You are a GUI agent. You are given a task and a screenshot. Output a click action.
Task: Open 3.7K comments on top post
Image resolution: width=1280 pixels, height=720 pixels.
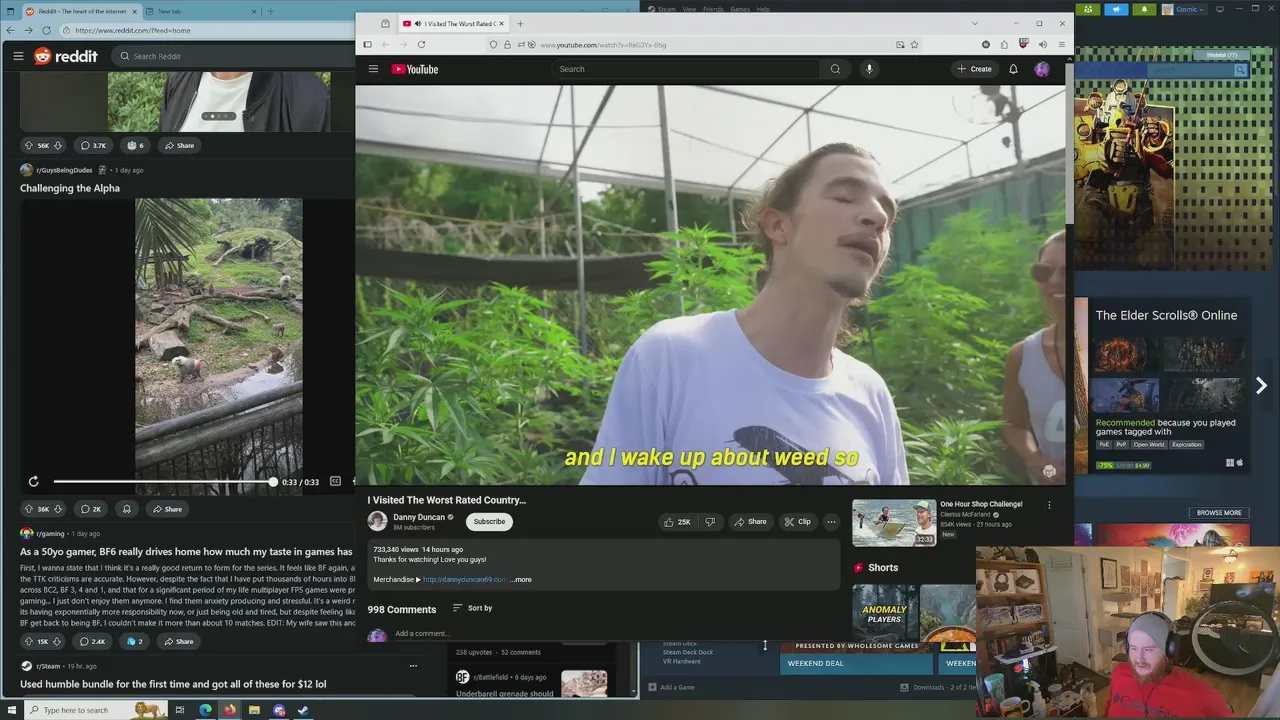pos(93,145)
